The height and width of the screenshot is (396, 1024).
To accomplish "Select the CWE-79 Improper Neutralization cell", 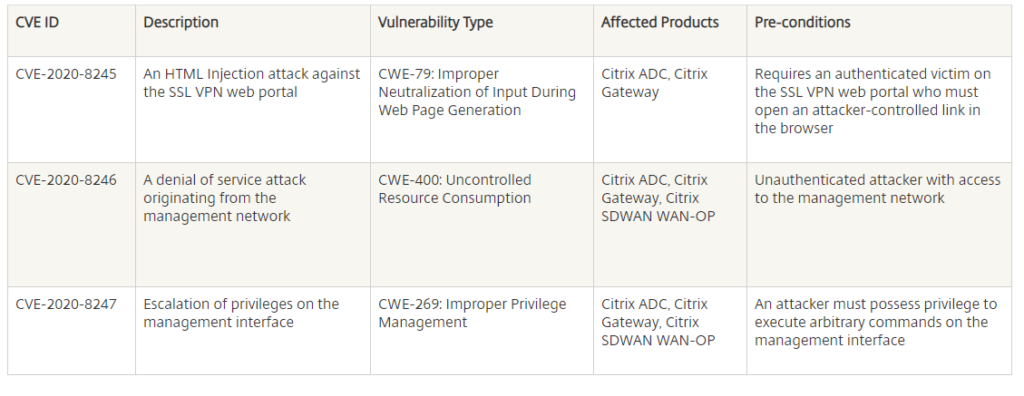I will (477, 93).
